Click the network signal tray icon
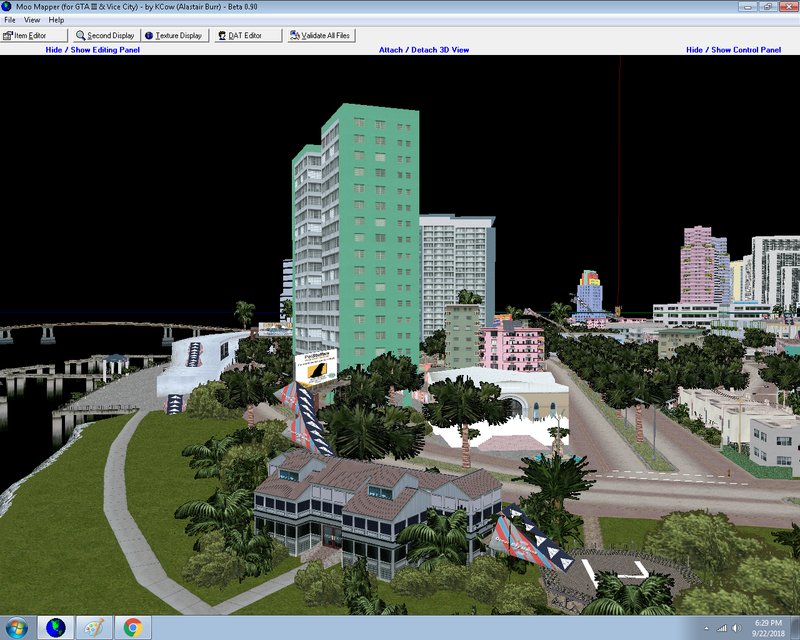Screen dimensions: 800x640 tap(721, 628)
